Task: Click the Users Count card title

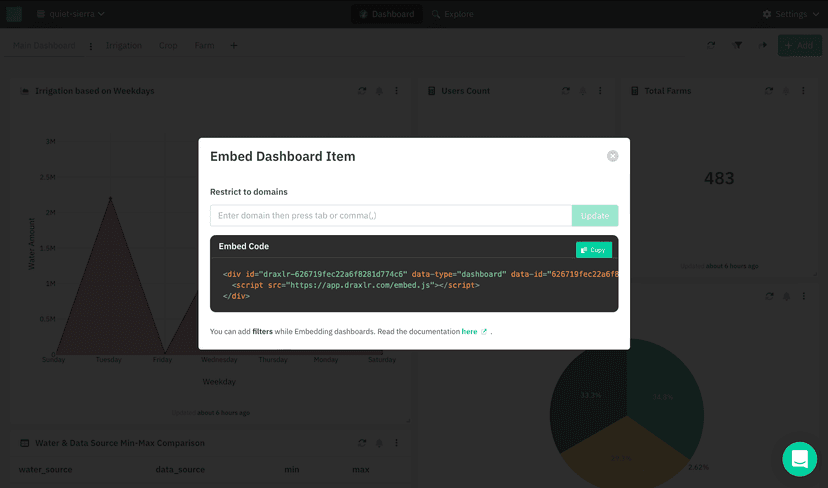Action: tap(465, 91)
